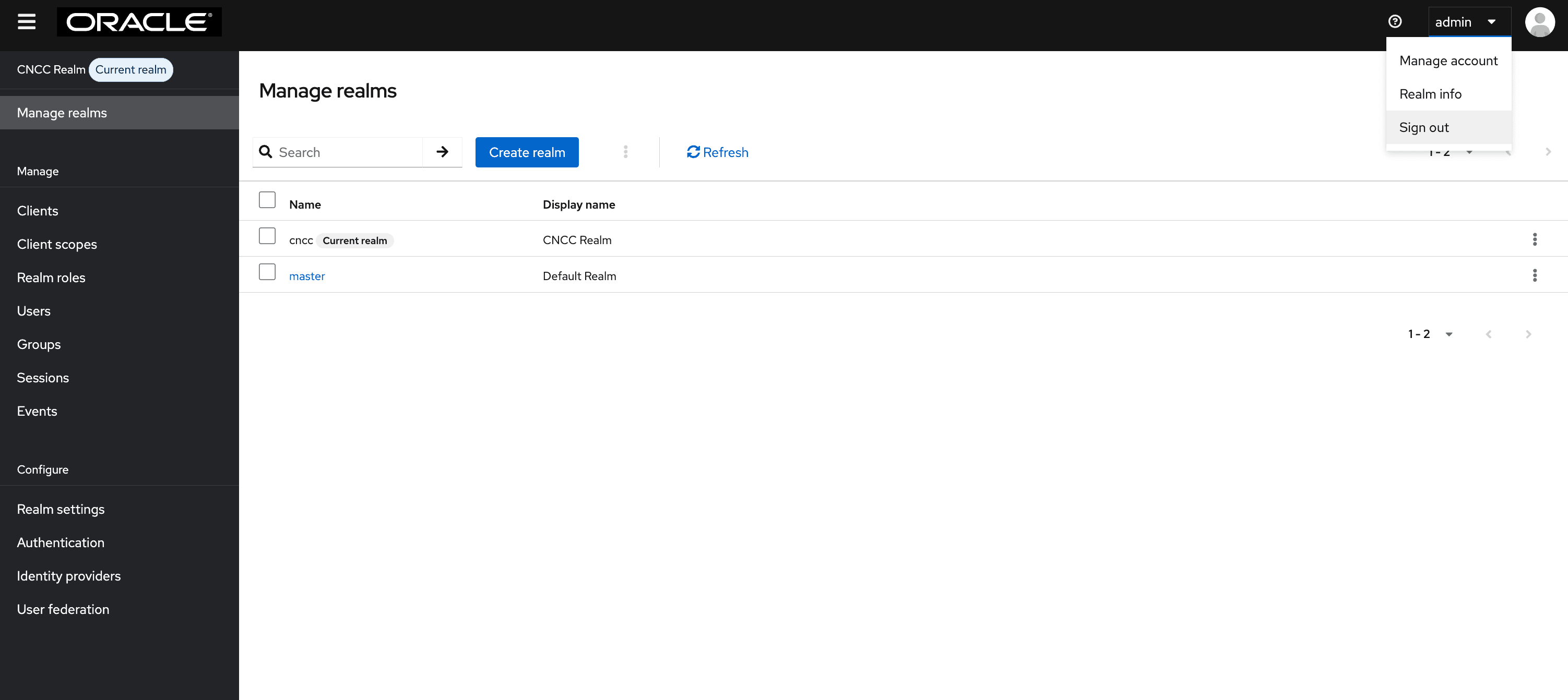Open Authentication in sidebar

click(120, 543)
